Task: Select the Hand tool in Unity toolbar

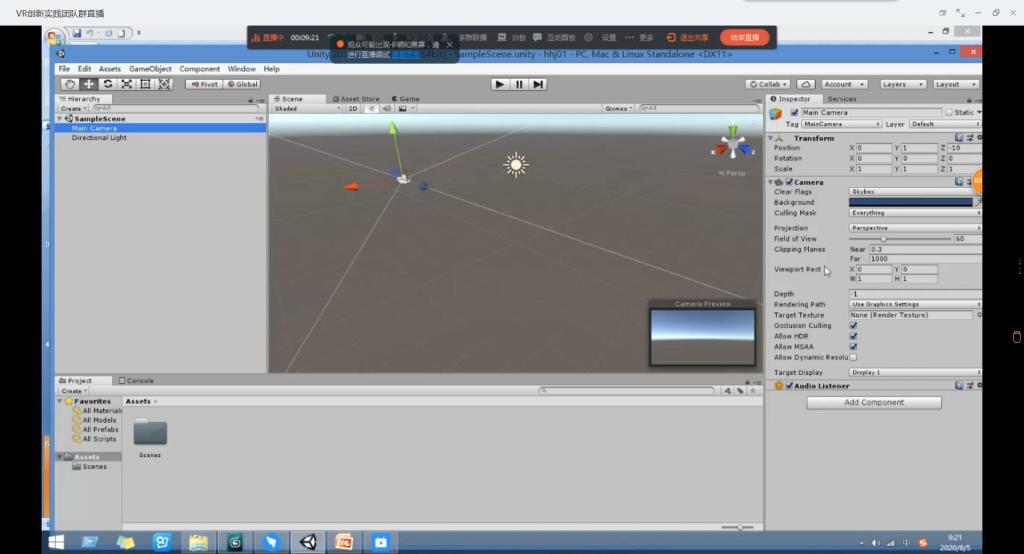Action: tap(69, 84)
